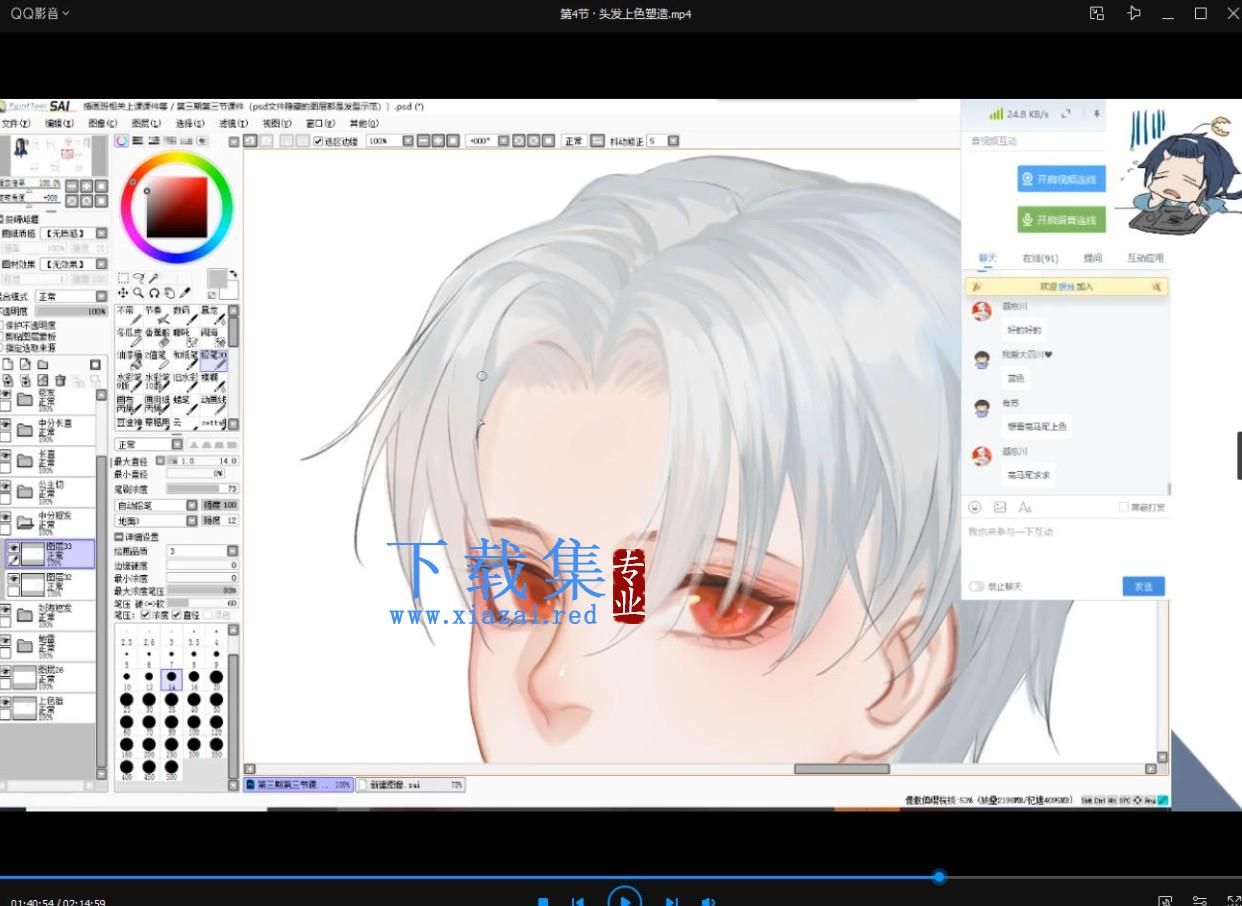Hide the 上色脸 layer
This screenshot has height=906, width=1242.
[5, 703]
